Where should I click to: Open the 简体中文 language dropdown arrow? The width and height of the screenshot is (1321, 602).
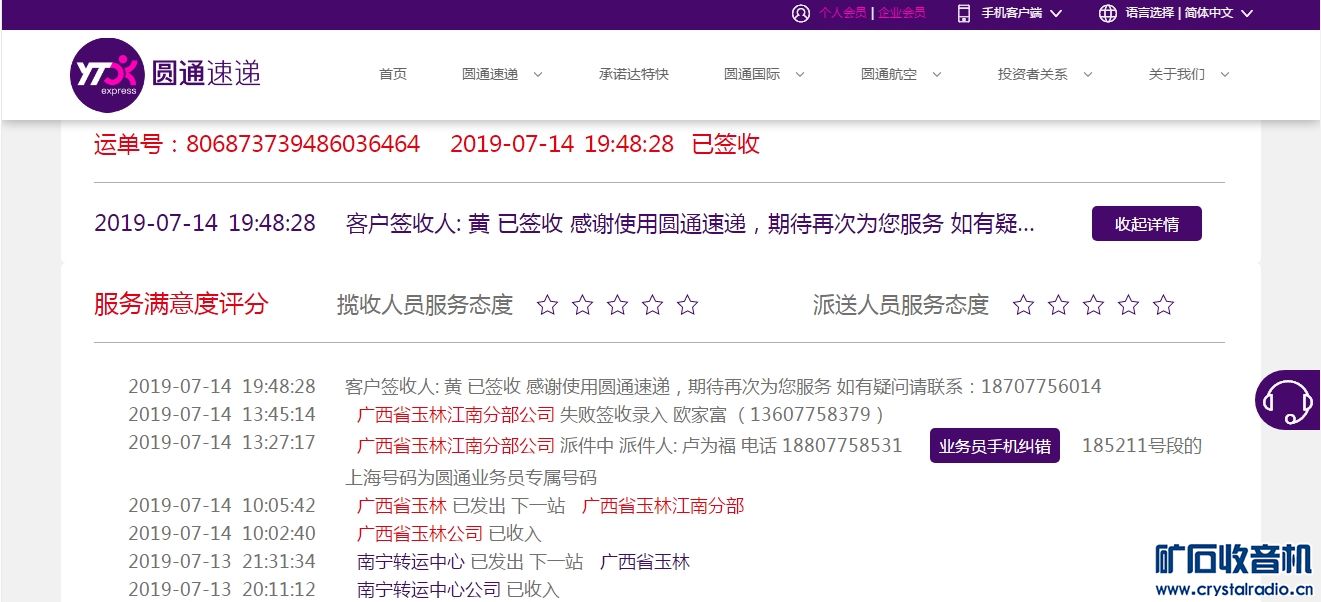point(1246,14)
